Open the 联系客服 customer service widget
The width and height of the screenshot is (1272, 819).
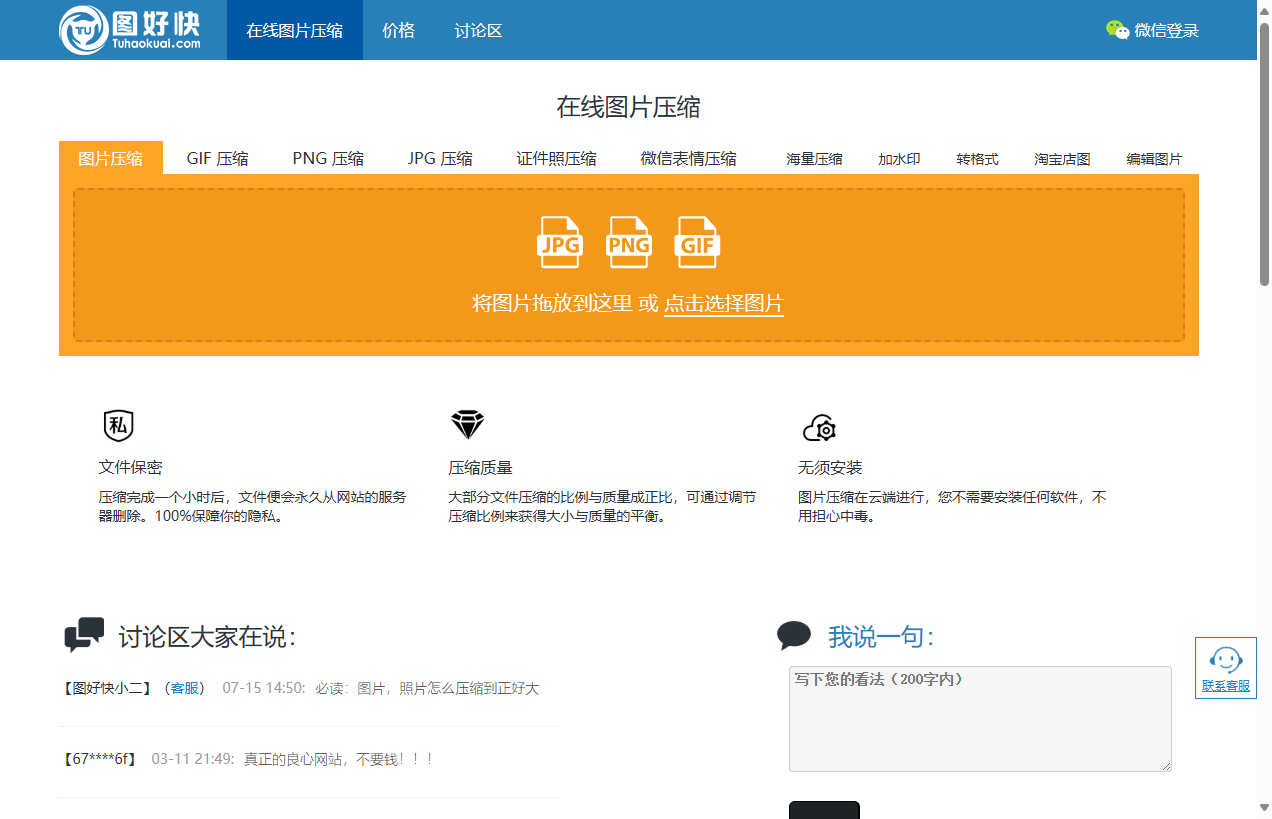pyautogui.click(x=1225, y=667)
